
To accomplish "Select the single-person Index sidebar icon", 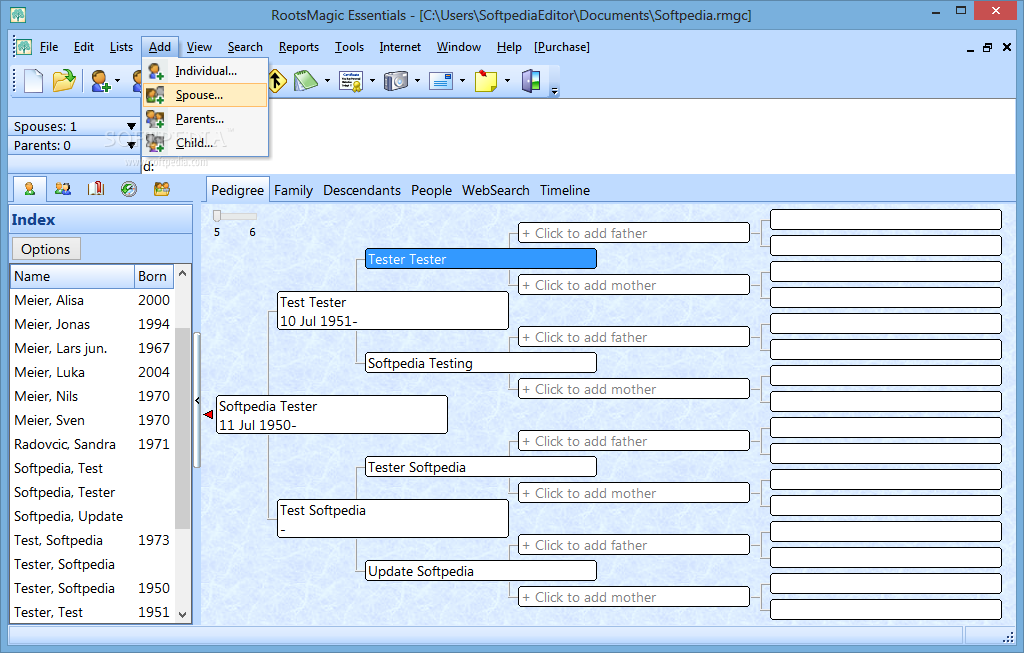I will coord(29,189).
